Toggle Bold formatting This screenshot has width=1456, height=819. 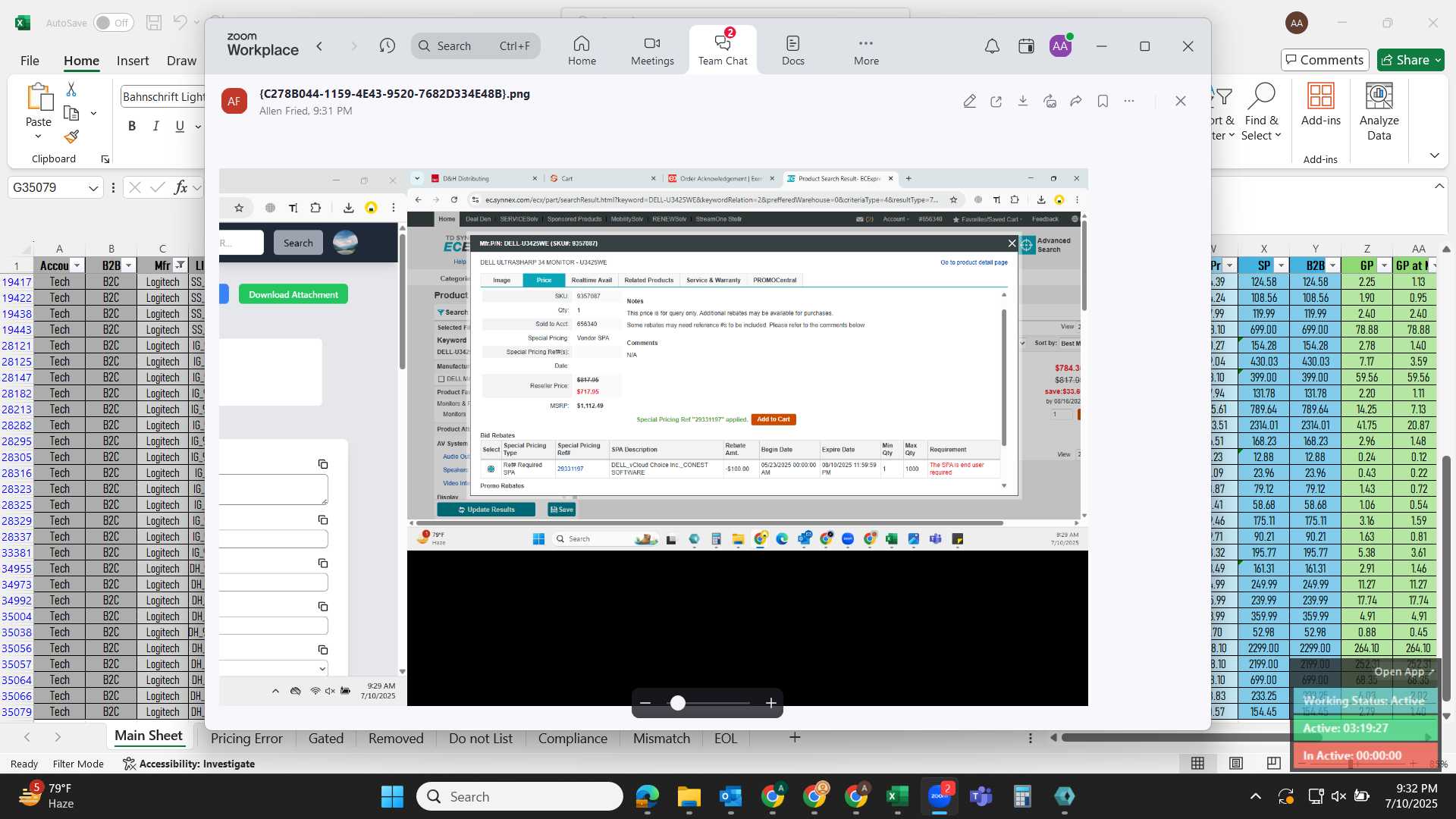tap(132, 126)
